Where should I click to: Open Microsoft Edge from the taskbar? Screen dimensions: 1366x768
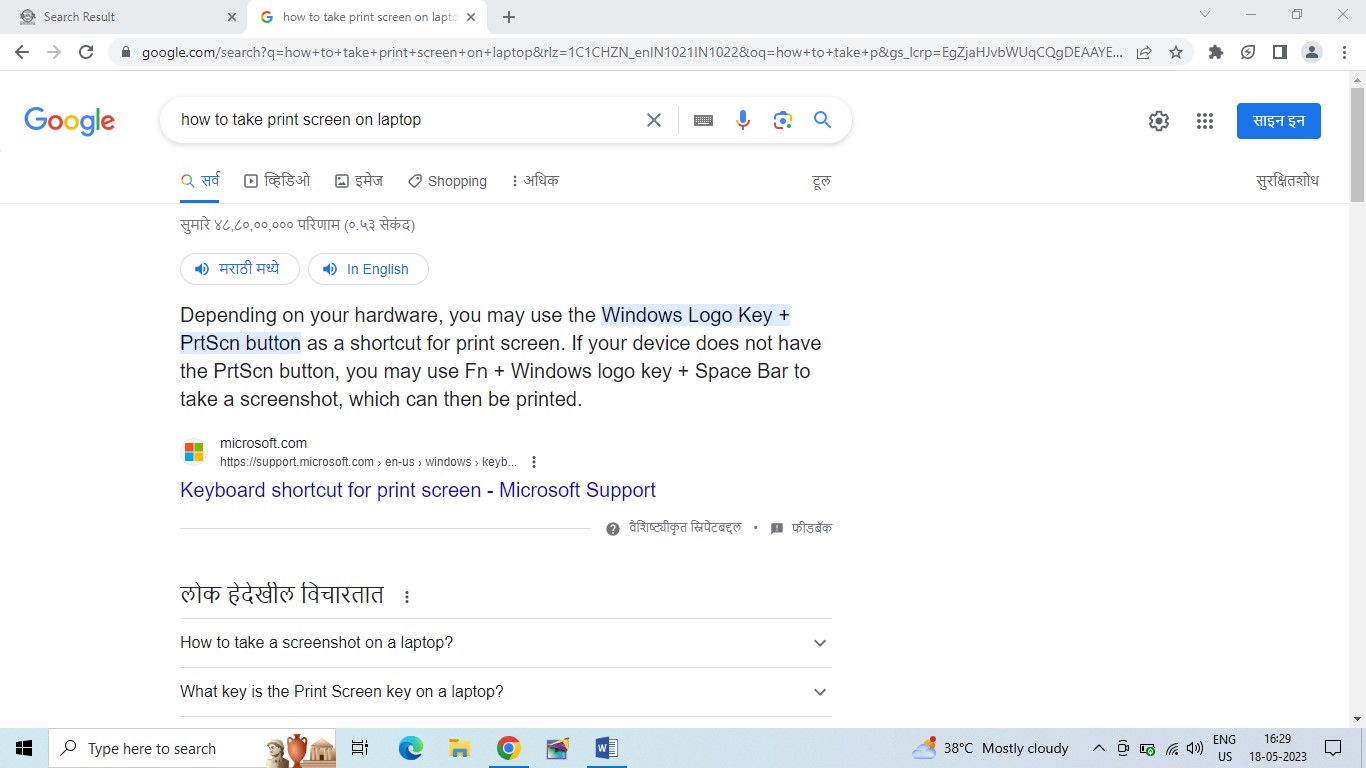(410, 748)
